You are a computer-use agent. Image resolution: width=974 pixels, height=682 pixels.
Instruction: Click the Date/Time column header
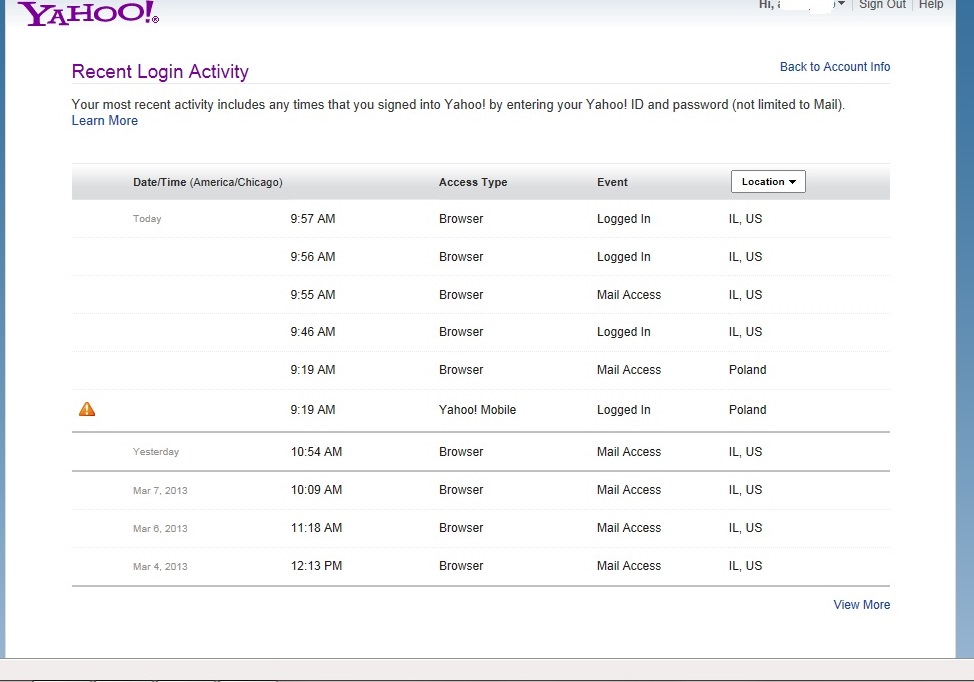pos(207,182)
